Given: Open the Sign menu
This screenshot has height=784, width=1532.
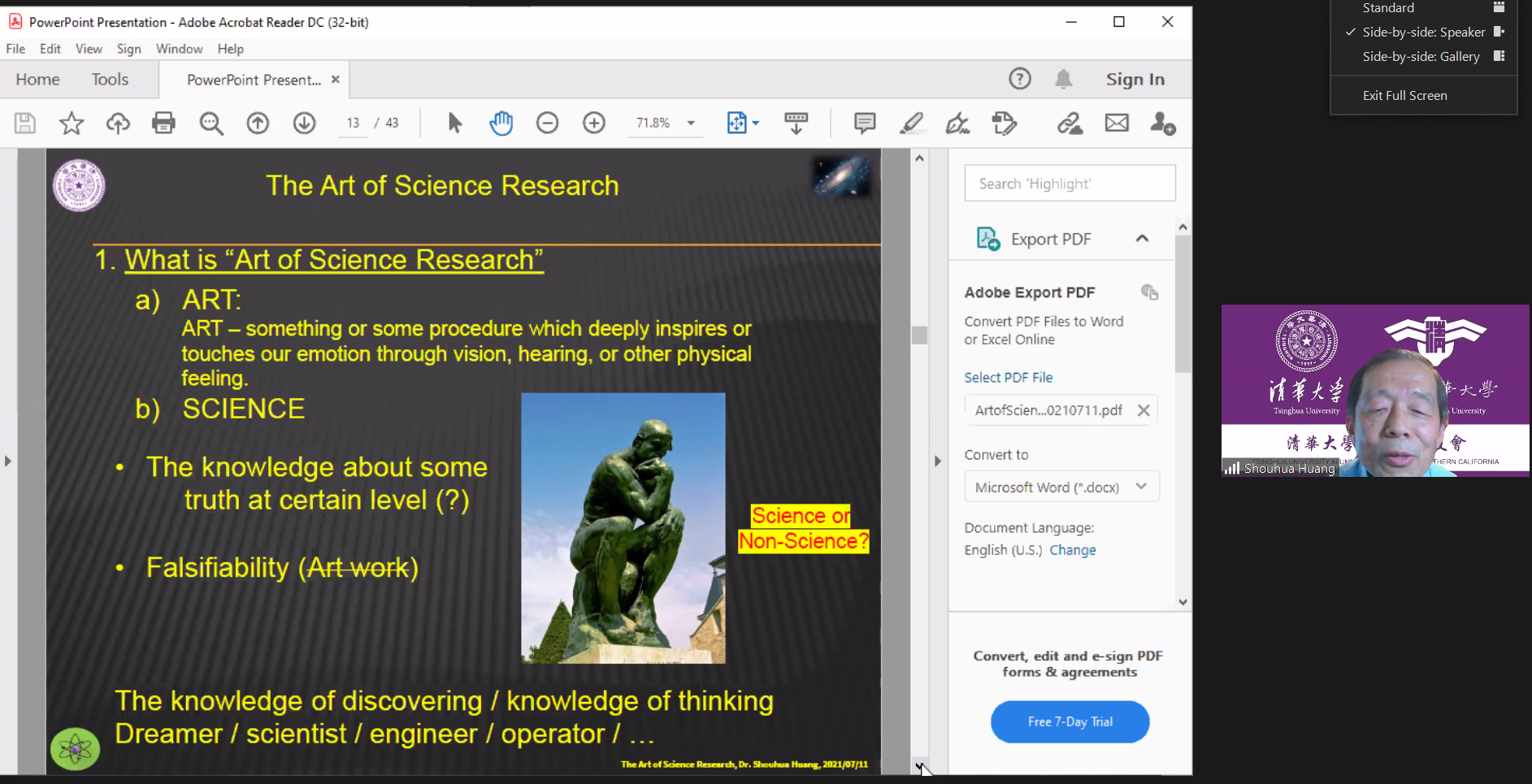Looking at the screenshot, I should click(x=129, y=49).
